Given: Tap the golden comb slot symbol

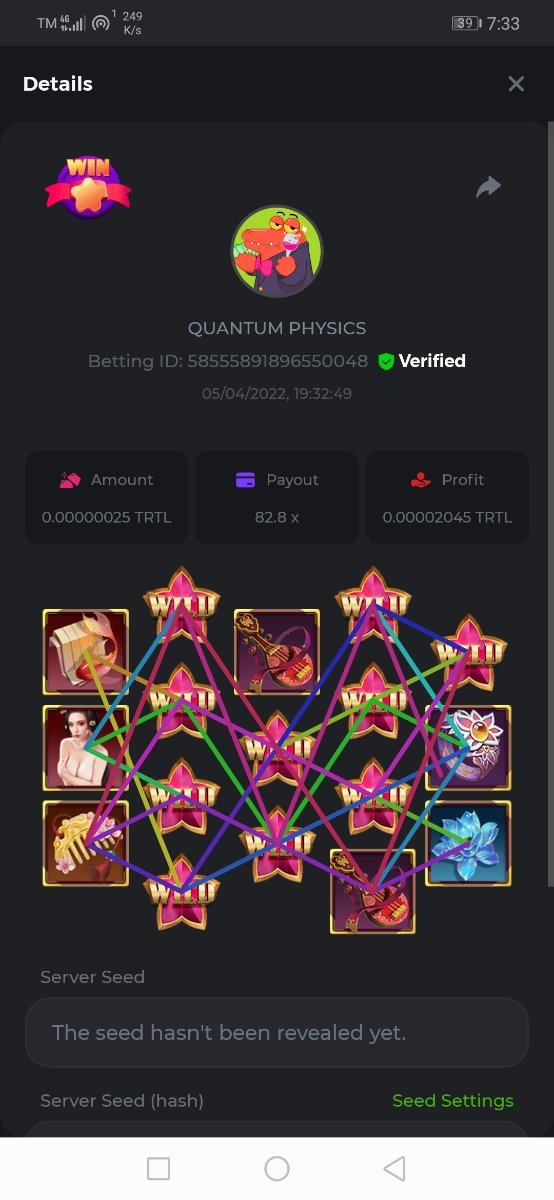Looking at the screenshot, I should click(x=85, y=843).
